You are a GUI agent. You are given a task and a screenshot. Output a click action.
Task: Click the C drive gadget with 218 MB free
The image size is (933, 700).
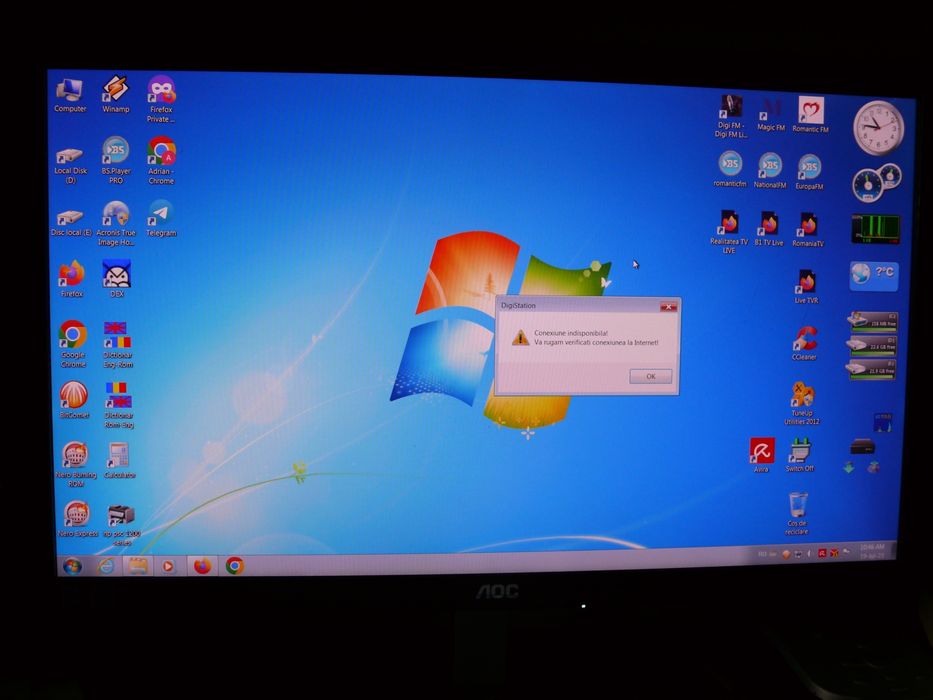point(872,321)
